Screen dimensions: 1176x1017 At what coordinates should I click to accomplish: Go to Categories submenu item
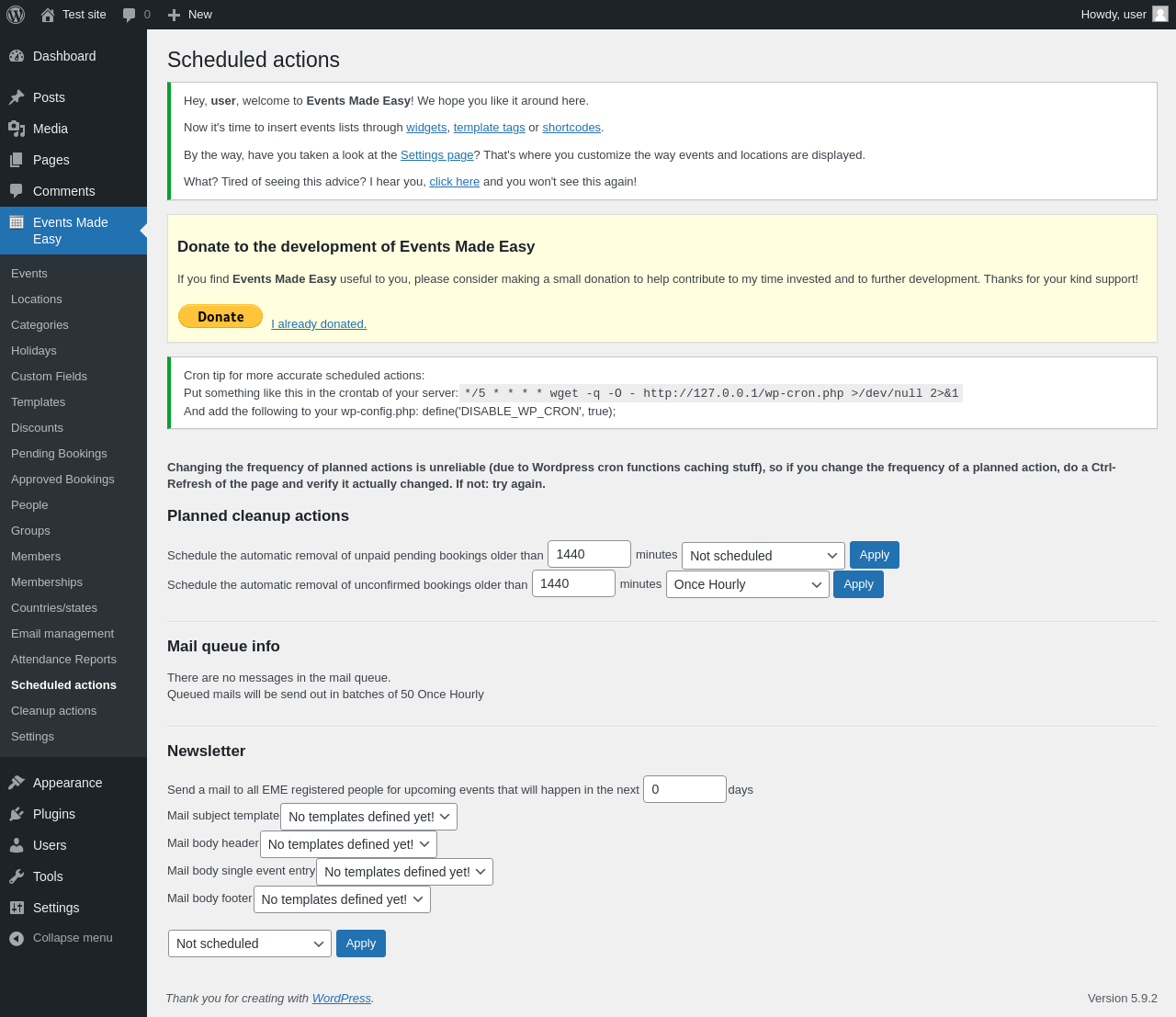coord(40,325)
